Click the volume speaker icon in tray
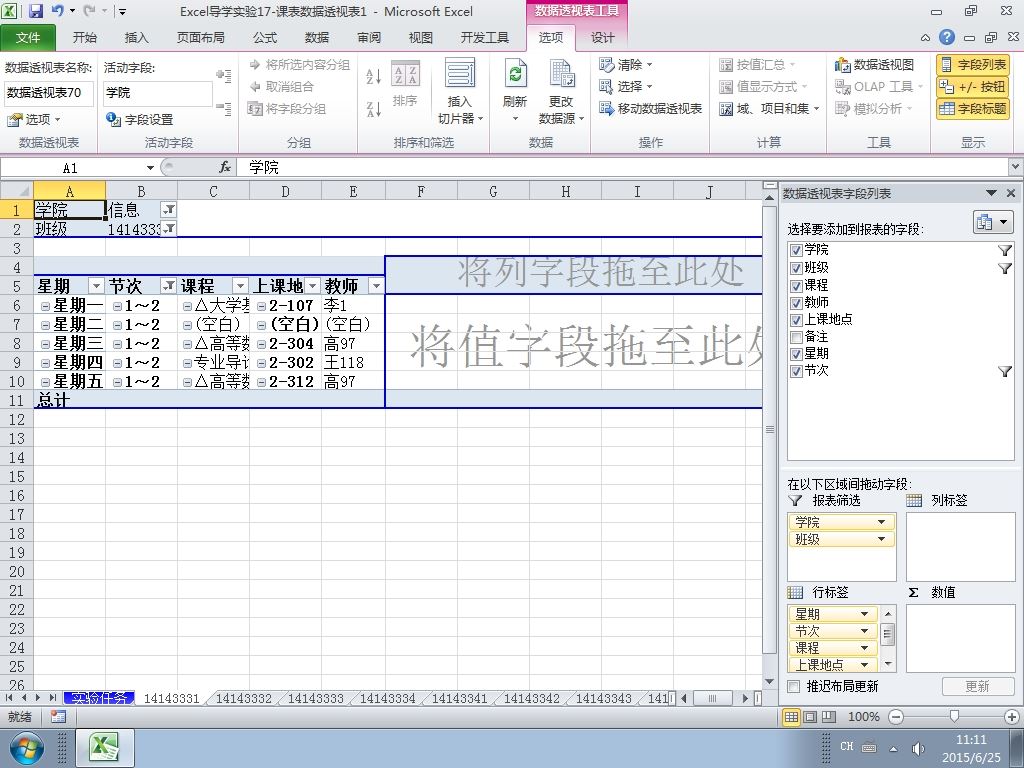 [918, 748]
